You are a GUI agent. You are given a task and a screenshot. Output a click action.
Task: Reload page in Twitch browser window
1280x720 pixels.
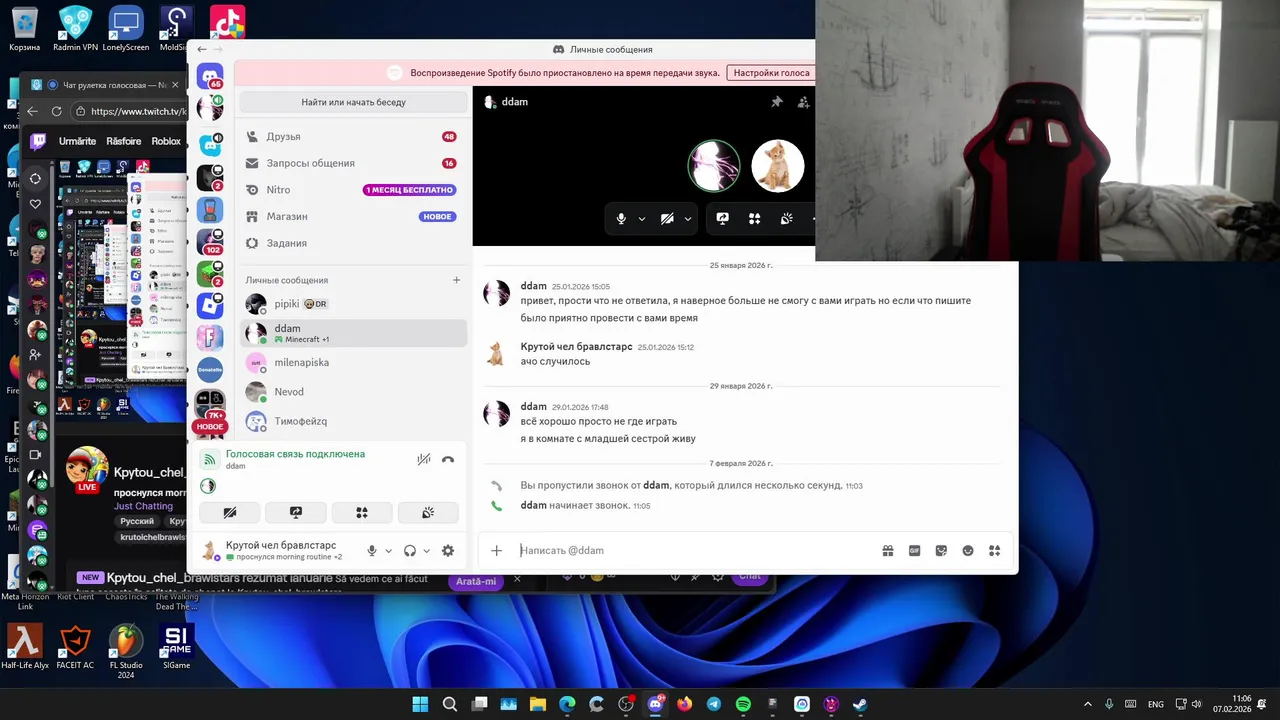57,112
